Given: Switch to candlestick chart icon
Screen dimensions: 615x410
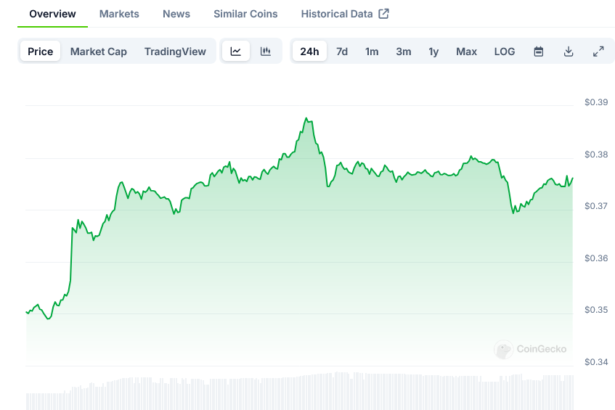Looking at the screenshot, I should (266, 51).
